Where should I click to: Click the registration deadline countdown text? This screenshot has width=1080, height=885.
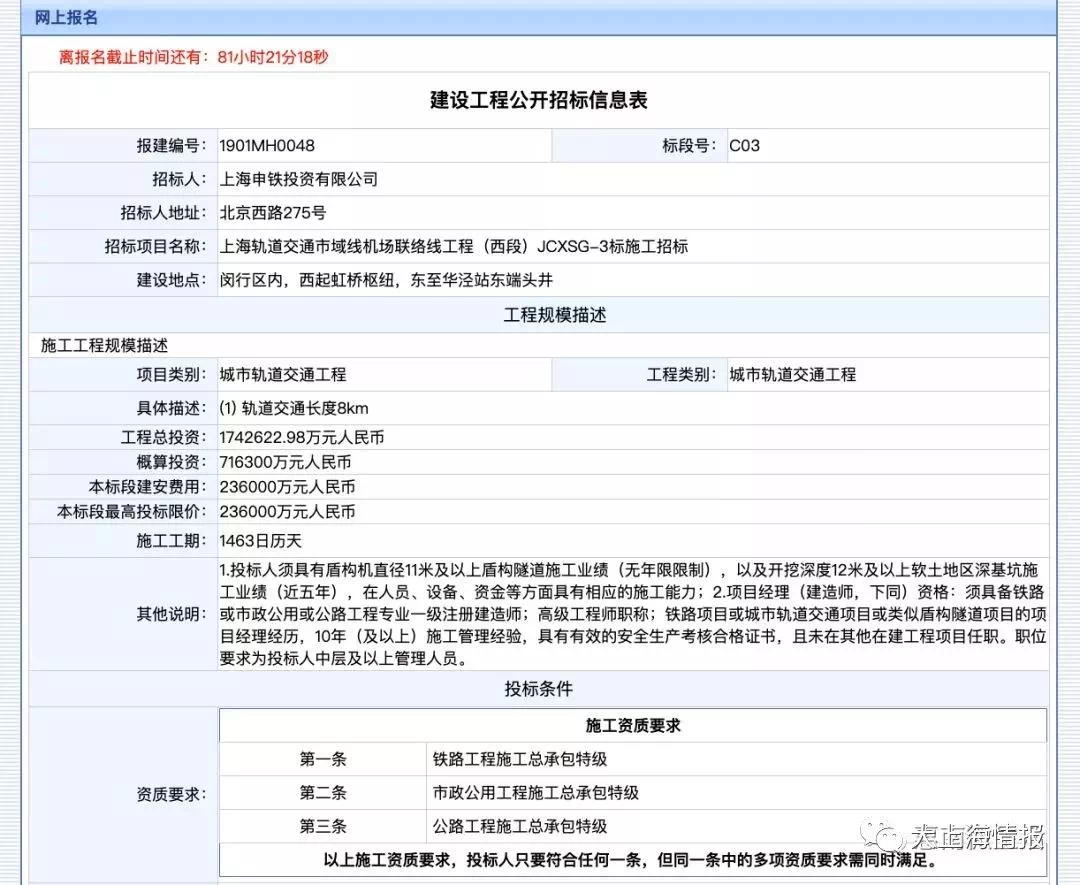pos(193,57)
